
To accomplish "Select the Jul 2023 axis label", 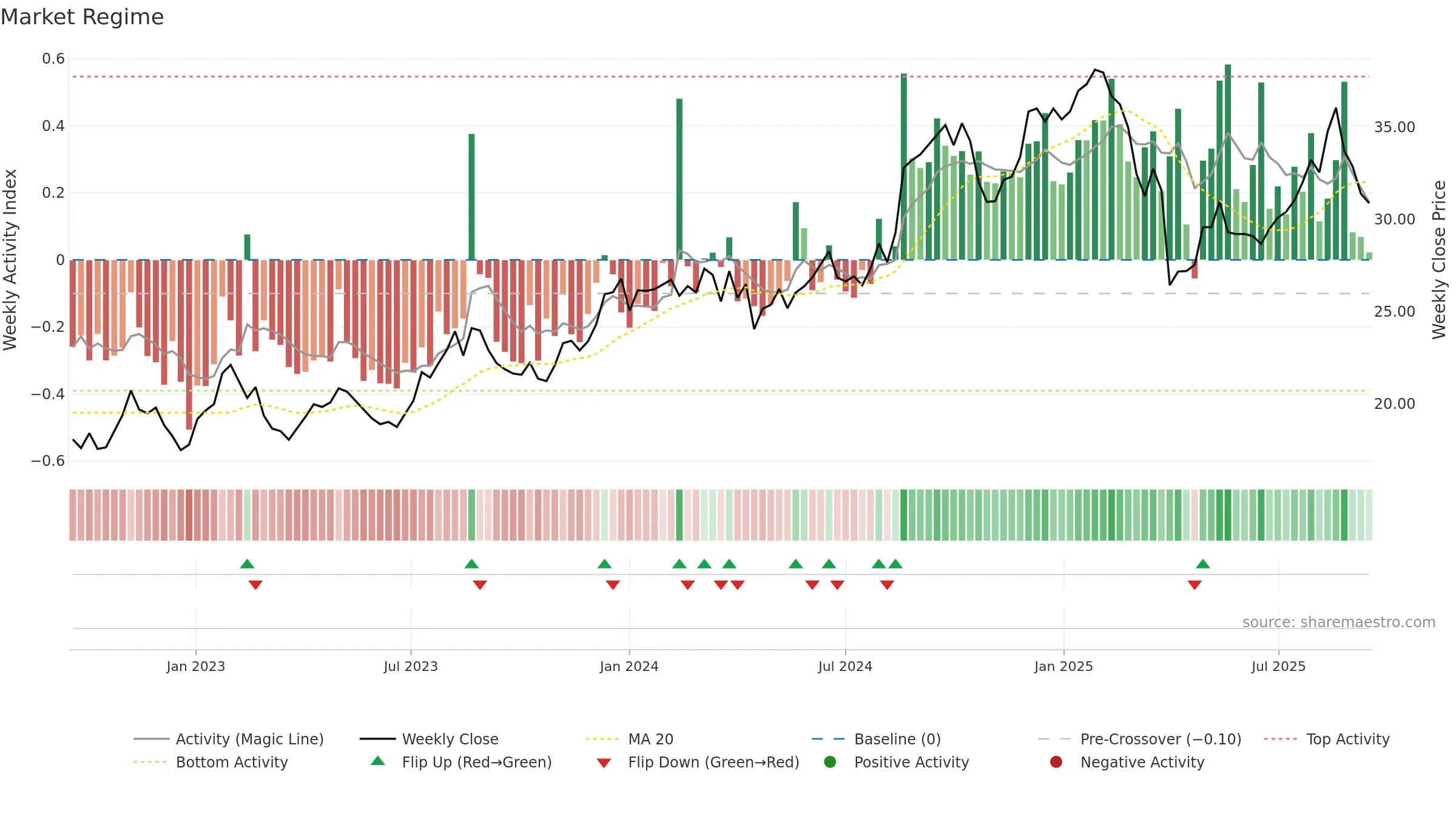I will 411,666.
